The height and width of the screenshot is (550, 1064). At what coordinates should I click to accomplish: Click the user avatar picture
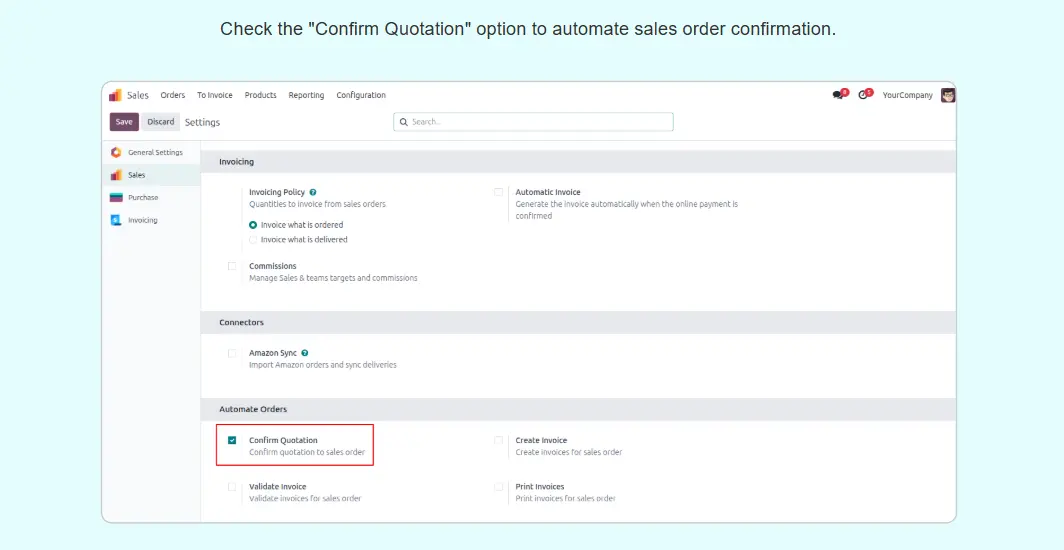tap(948, 95)
